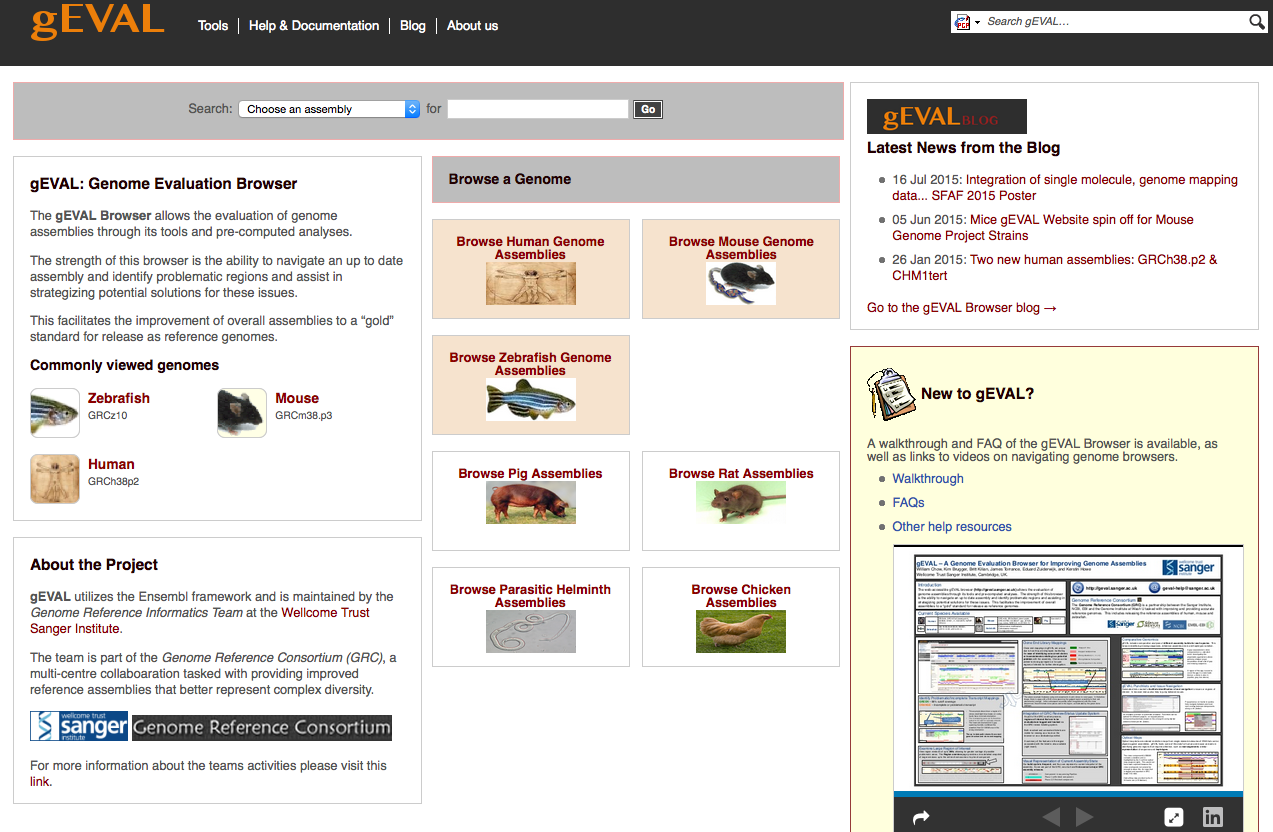
Task: Open Help & Documentation menu item
Action: click(x=314, y=26)
